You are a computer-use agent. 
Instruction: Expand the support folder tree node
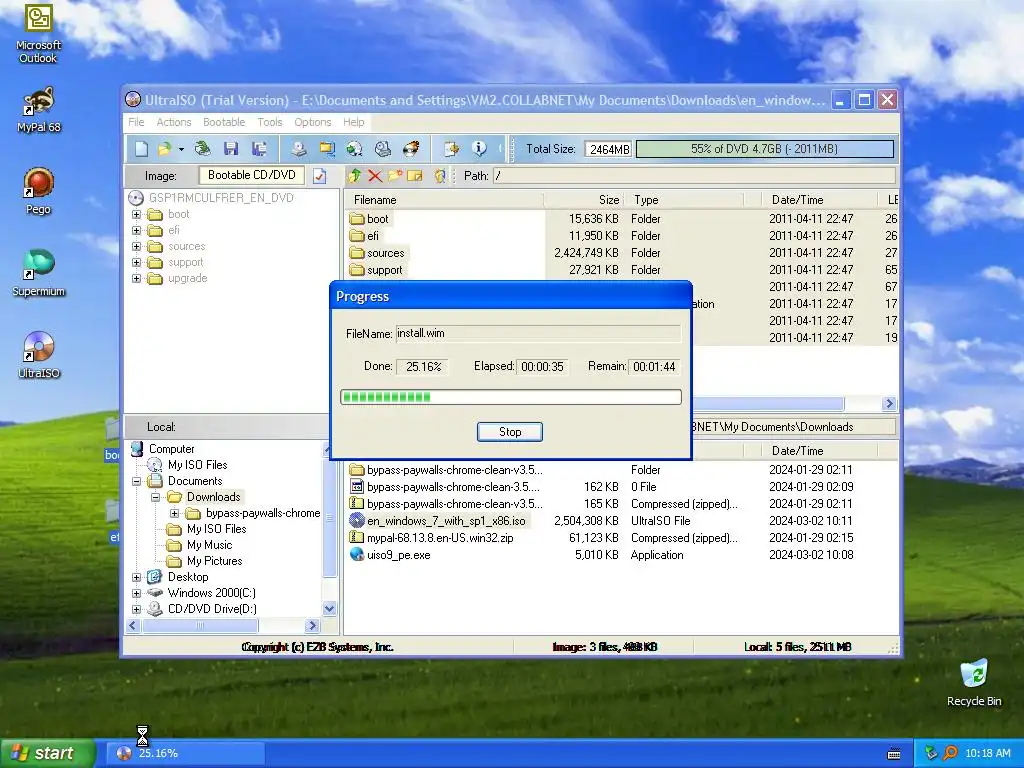point(136,263)
